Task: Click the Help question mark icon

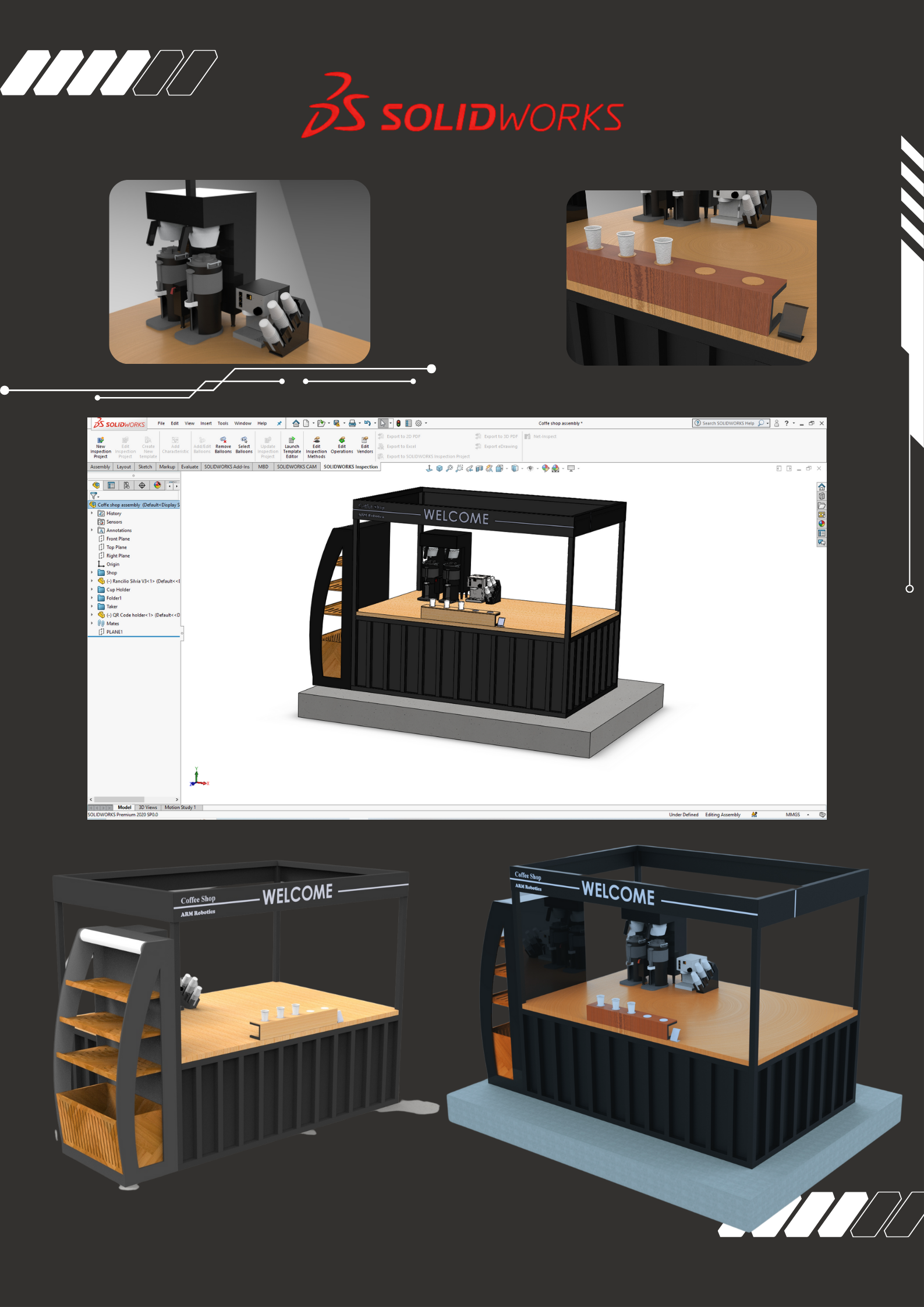Action: point(787,423)
